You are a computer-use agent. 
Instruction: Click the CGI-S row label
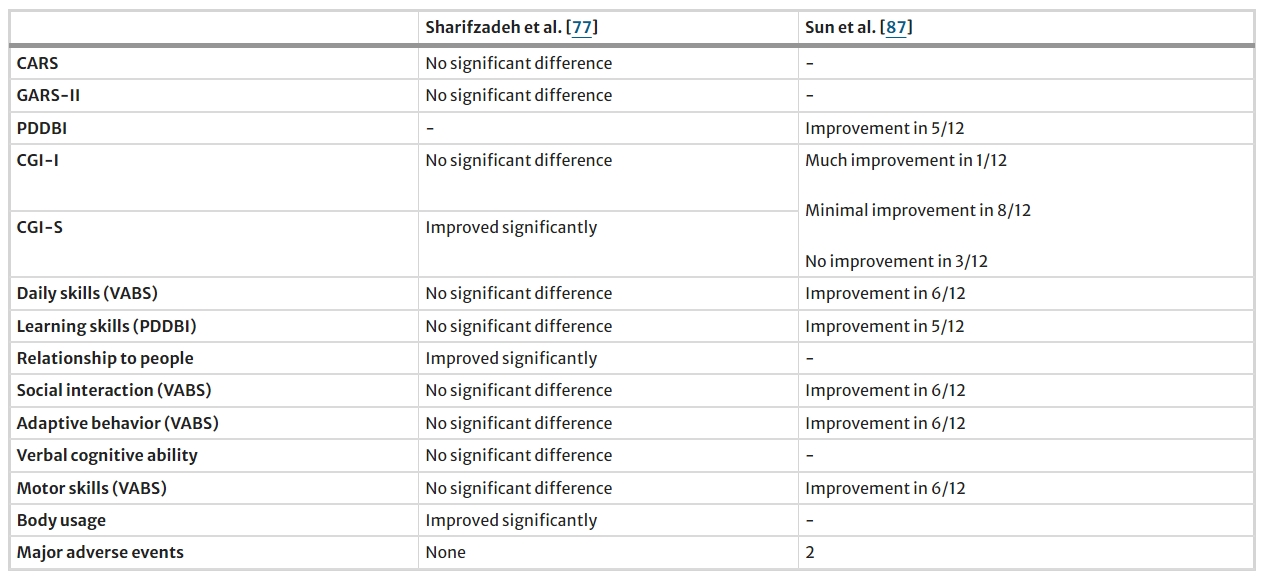pos(40,227)
